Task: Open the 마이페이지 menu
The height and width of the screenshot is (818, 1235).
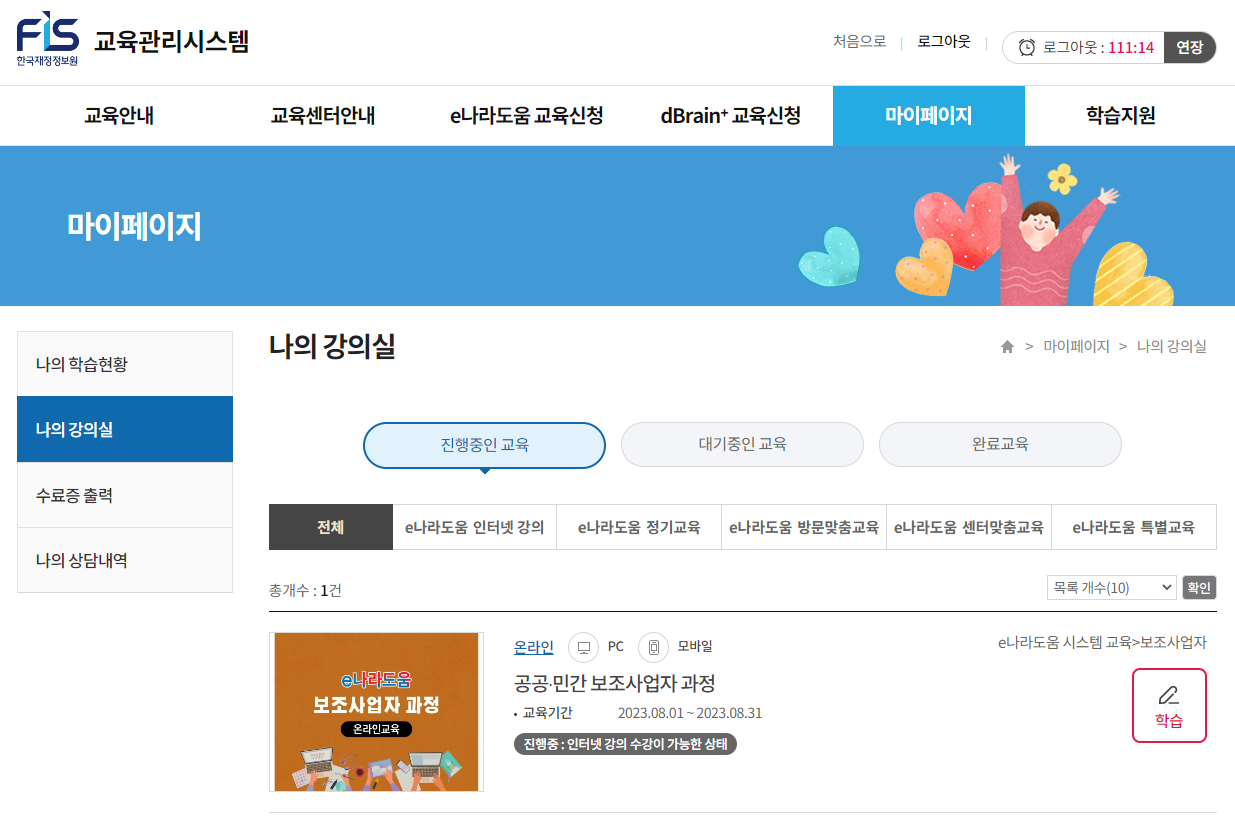Action: point(929,116)
